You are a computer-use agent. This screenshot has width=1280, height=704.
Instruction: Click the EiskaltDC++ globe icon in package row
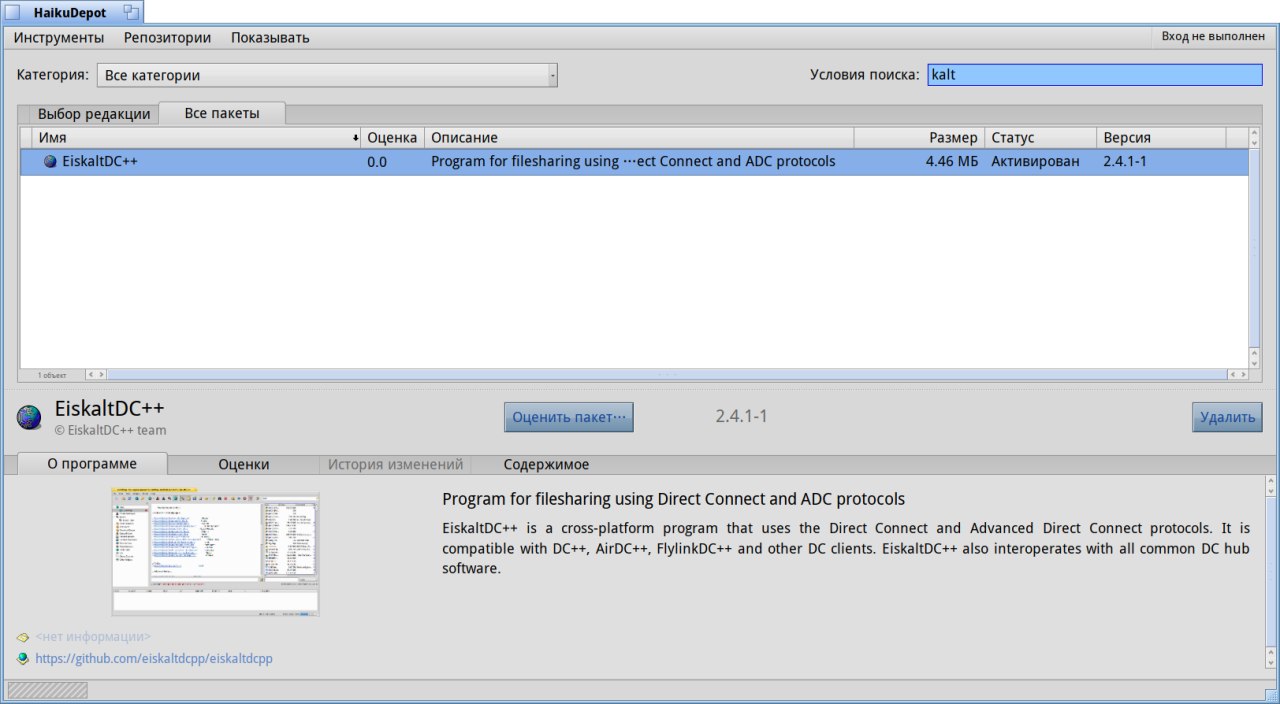click(x=50, y=161)
